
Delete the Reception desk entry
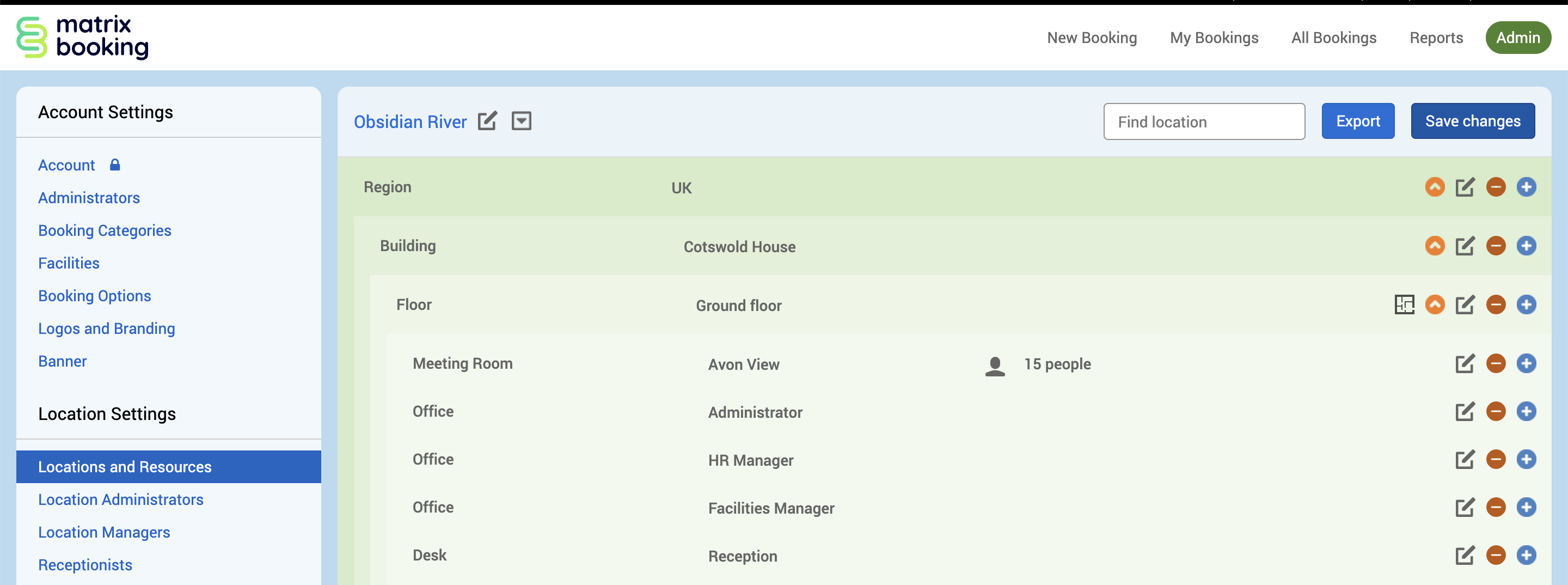coord(1496,554)
